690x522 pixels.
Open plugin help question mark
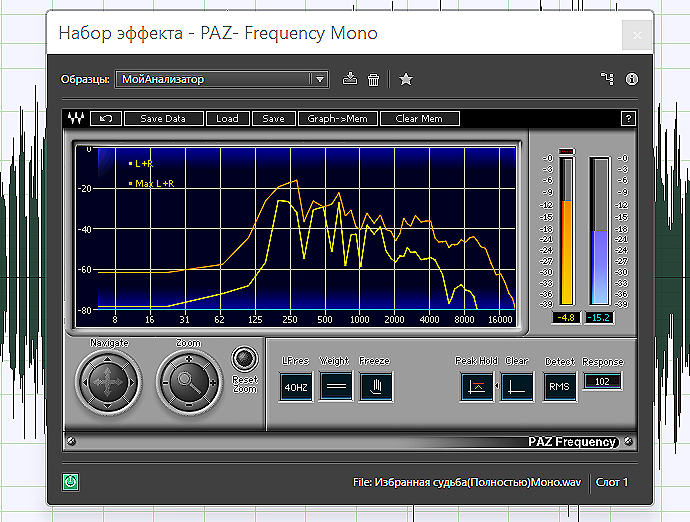point(628,118)
